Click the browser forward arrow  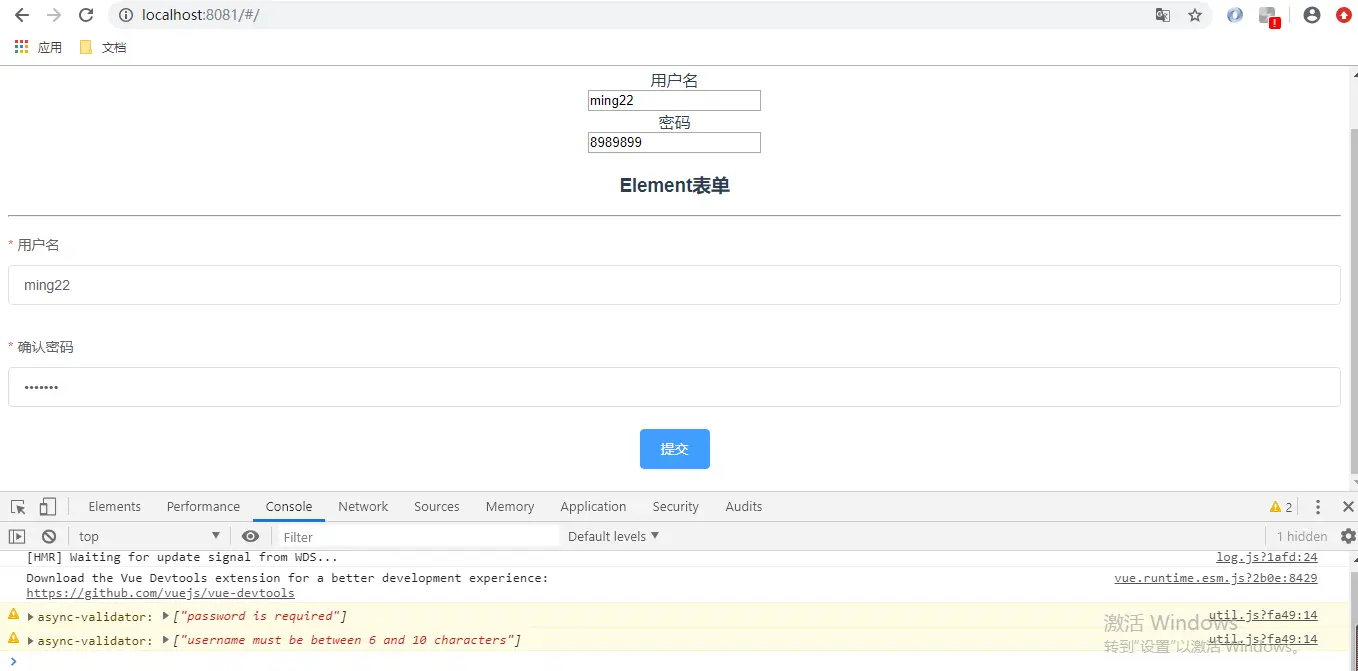coord(54,15)
